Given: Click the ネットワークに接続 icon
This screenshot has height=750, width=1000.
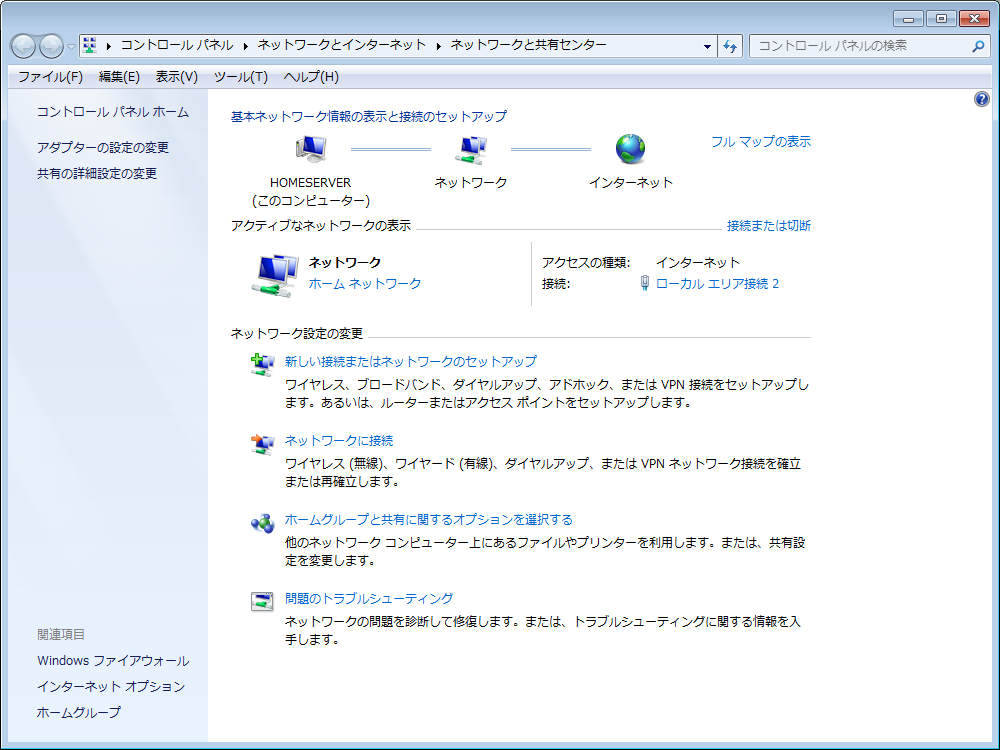Looking at the screenshot, I should click(x=261, y=441).
